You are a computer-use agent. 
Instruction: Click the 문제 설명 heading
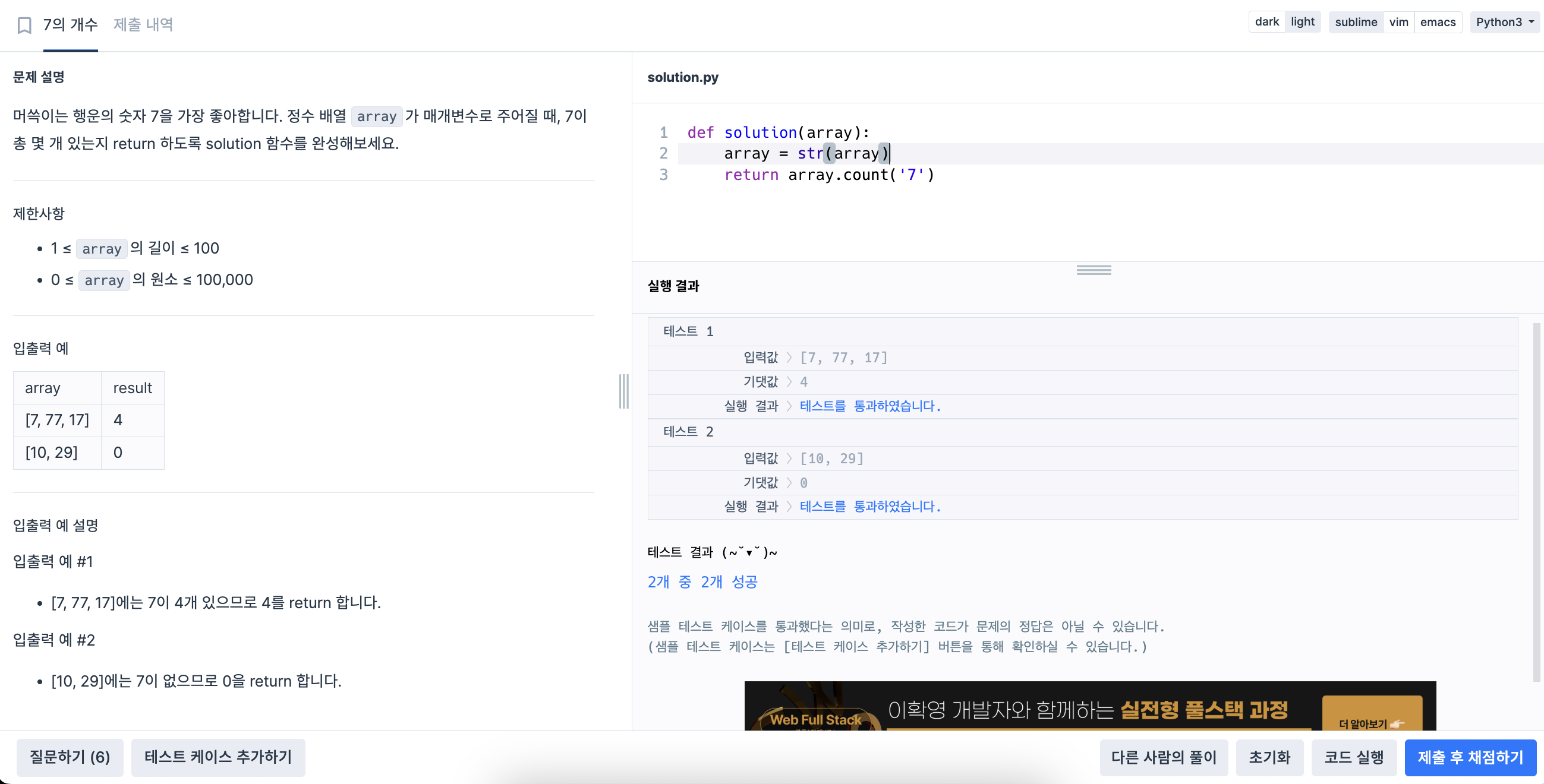(39, 77)
